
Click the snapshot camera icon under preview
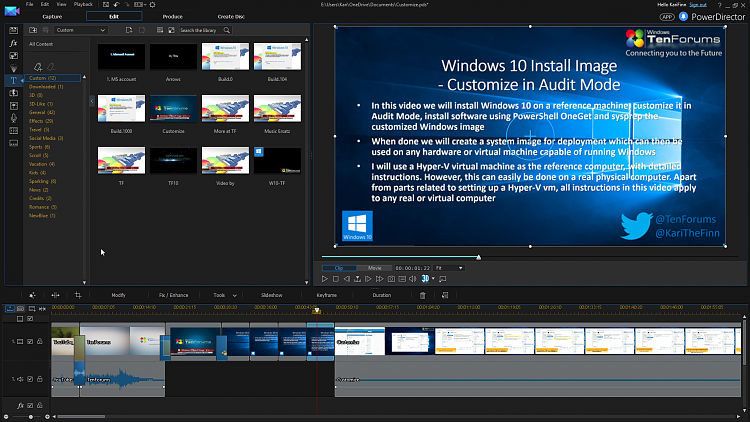click(x=391, y=279)
